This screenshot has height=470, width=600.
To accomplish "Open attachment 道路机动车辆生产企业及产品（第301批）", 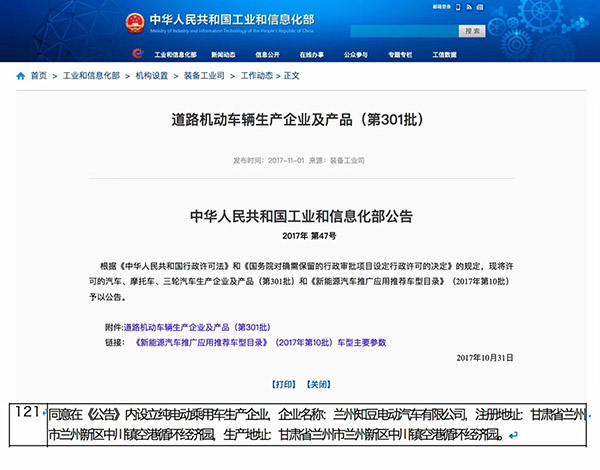I will pyautogui.click(x=197, y=327).
